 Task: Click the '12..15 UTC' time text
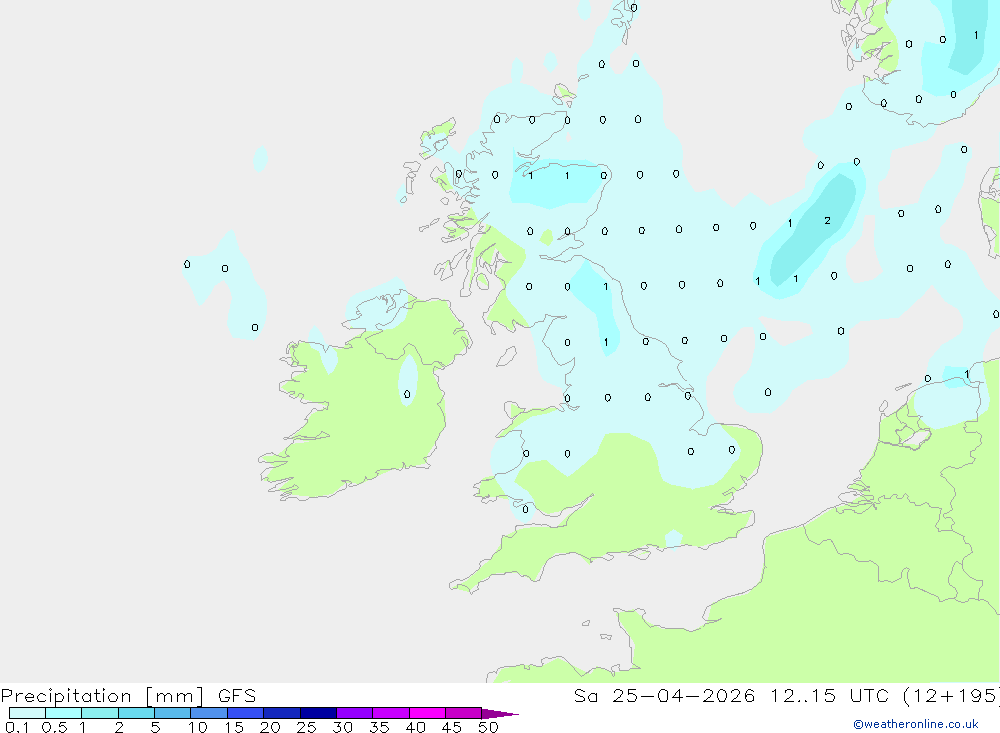click(x=828, y=696)
